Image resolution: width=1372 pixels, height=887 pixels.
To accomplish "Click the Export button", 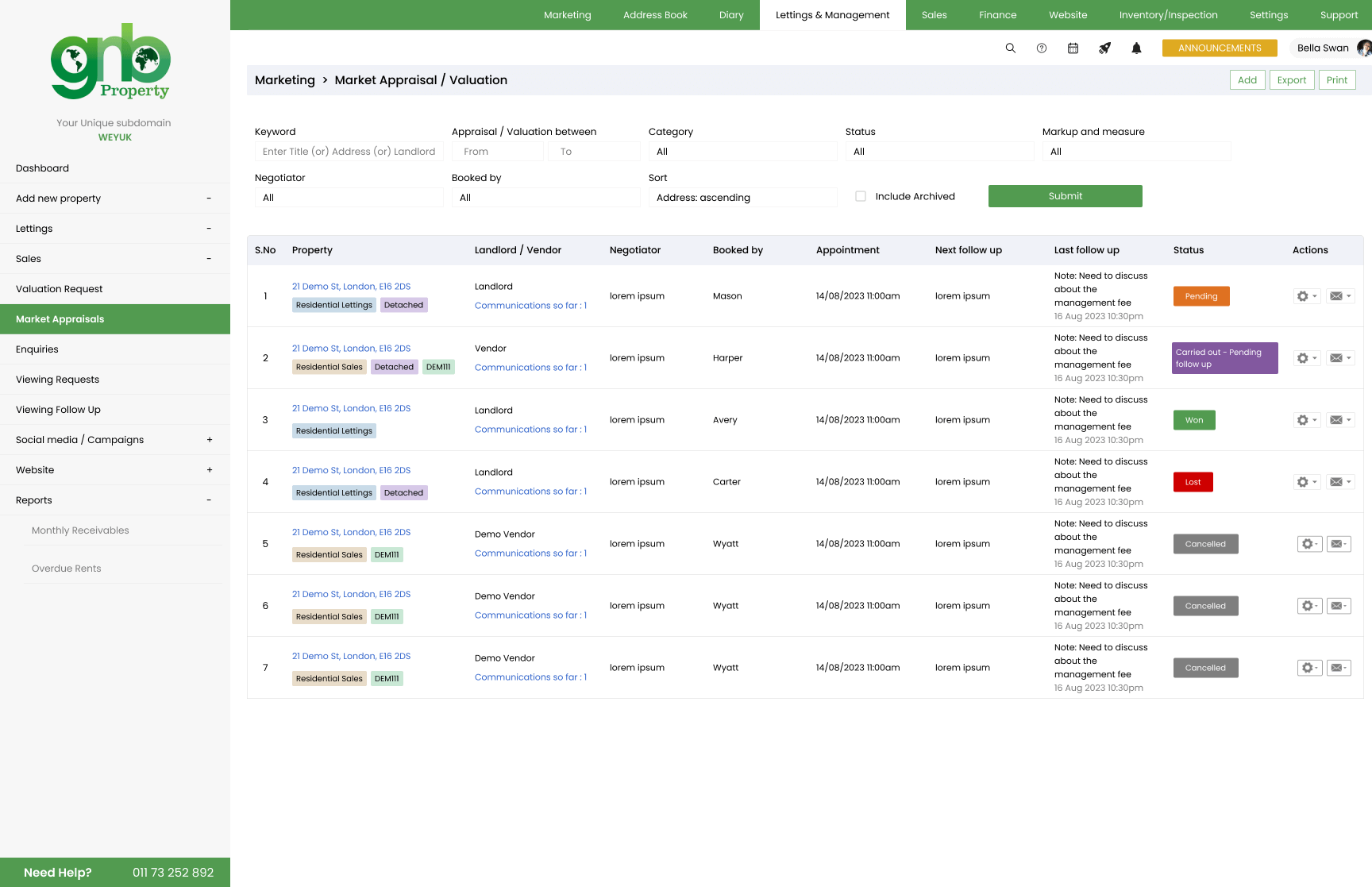I will pos(1291,80).
